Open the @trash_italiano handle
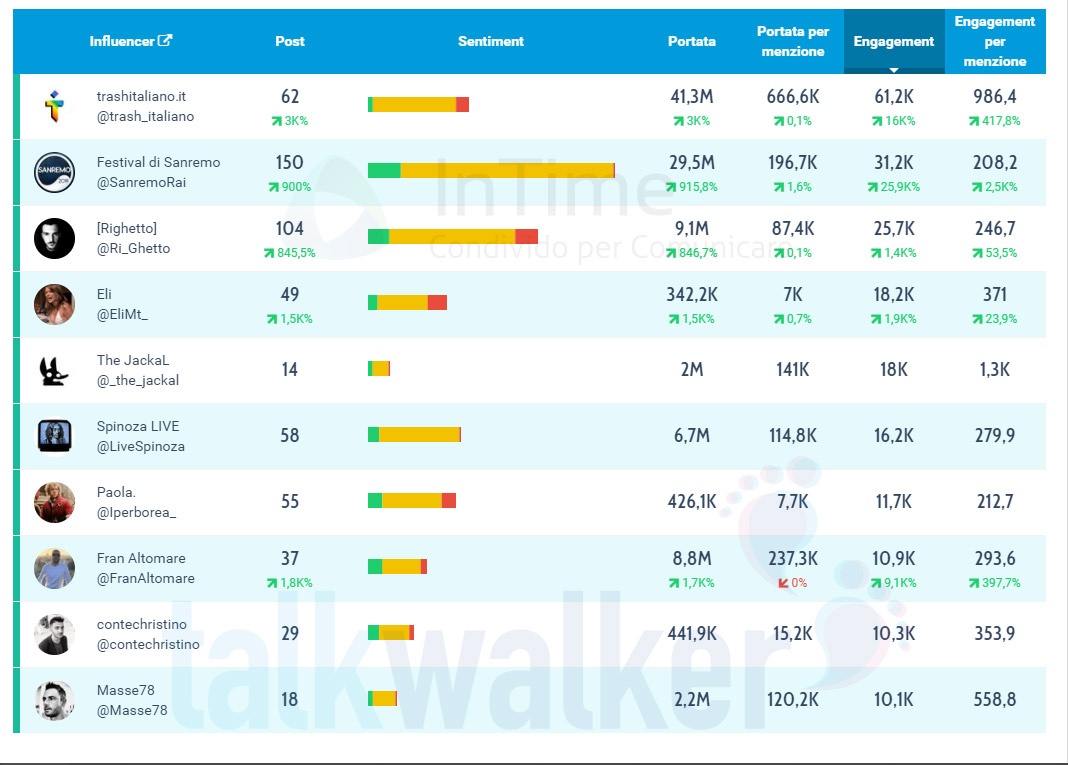Image resolution: width=1068 pixels, height=765 pixels. click(145, 116)
